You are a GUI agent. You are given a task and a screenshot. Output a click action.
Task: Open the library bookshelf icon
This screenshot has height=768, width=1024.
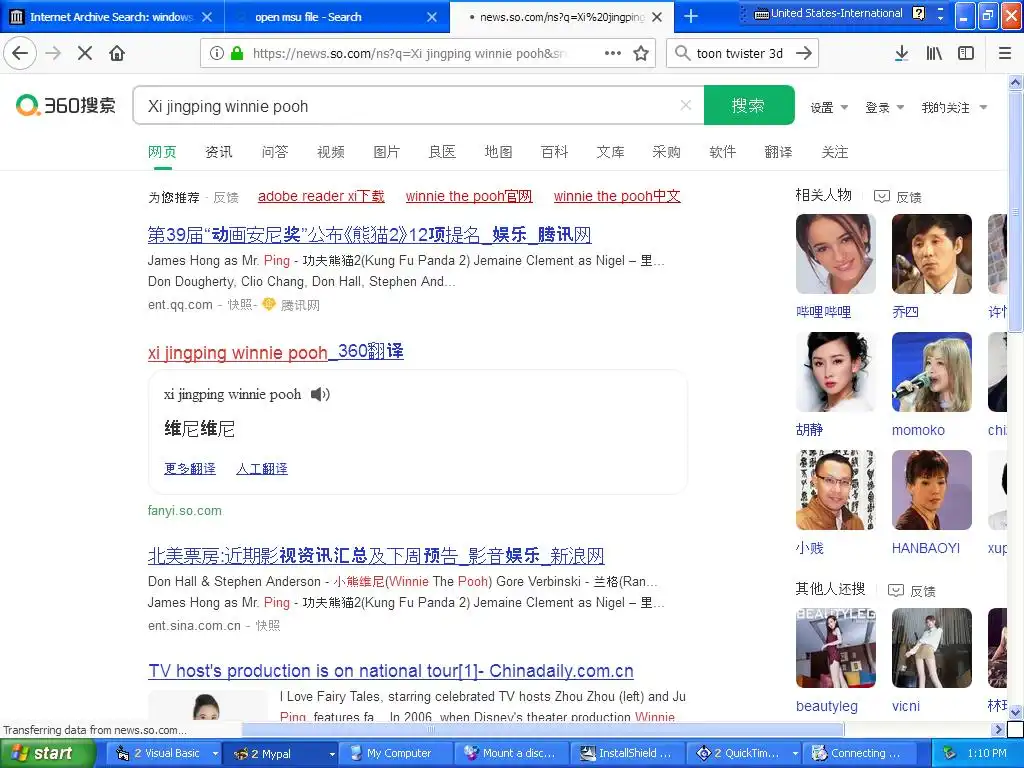coord(934,54)
